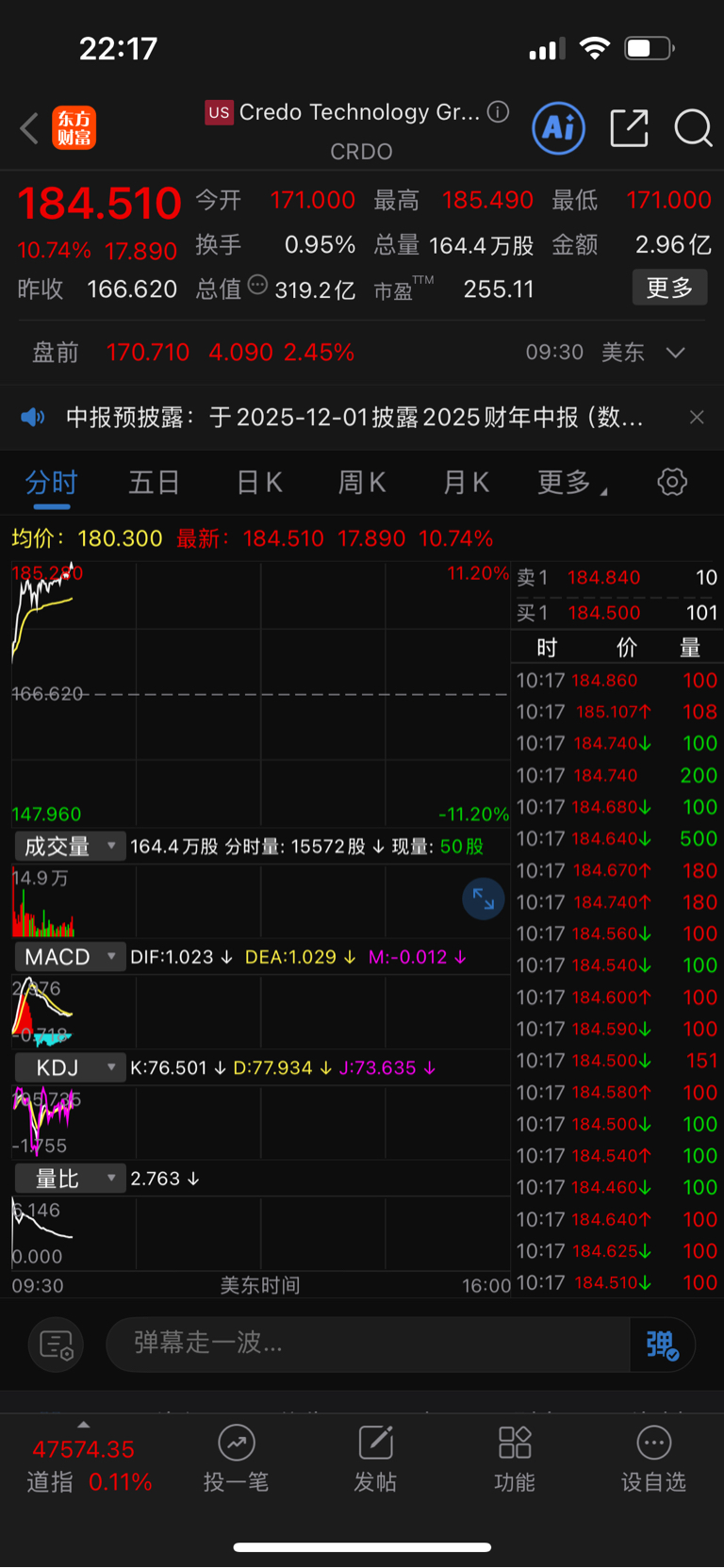This screenshot has height=1568, width=724.
Task: Tap the KDJ sub-chart
Action: tap(260, 1121)
